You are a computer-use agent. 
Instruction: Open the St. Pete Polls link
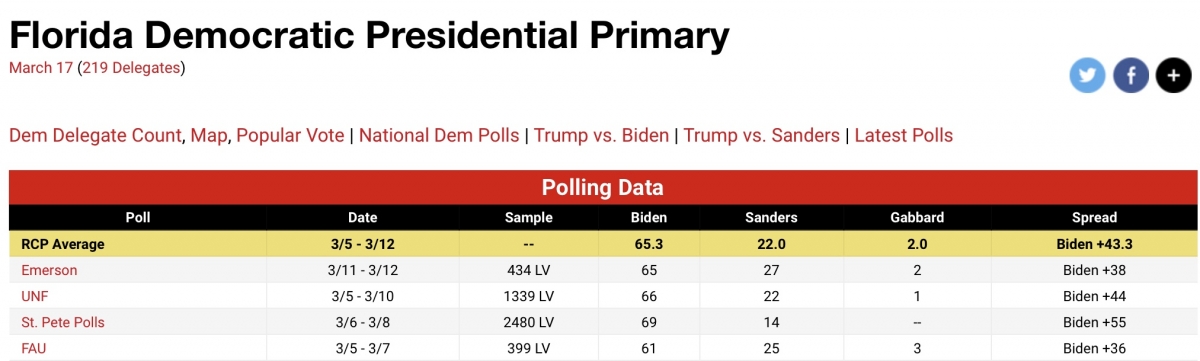pyautogui.click(x=63, y=322)
